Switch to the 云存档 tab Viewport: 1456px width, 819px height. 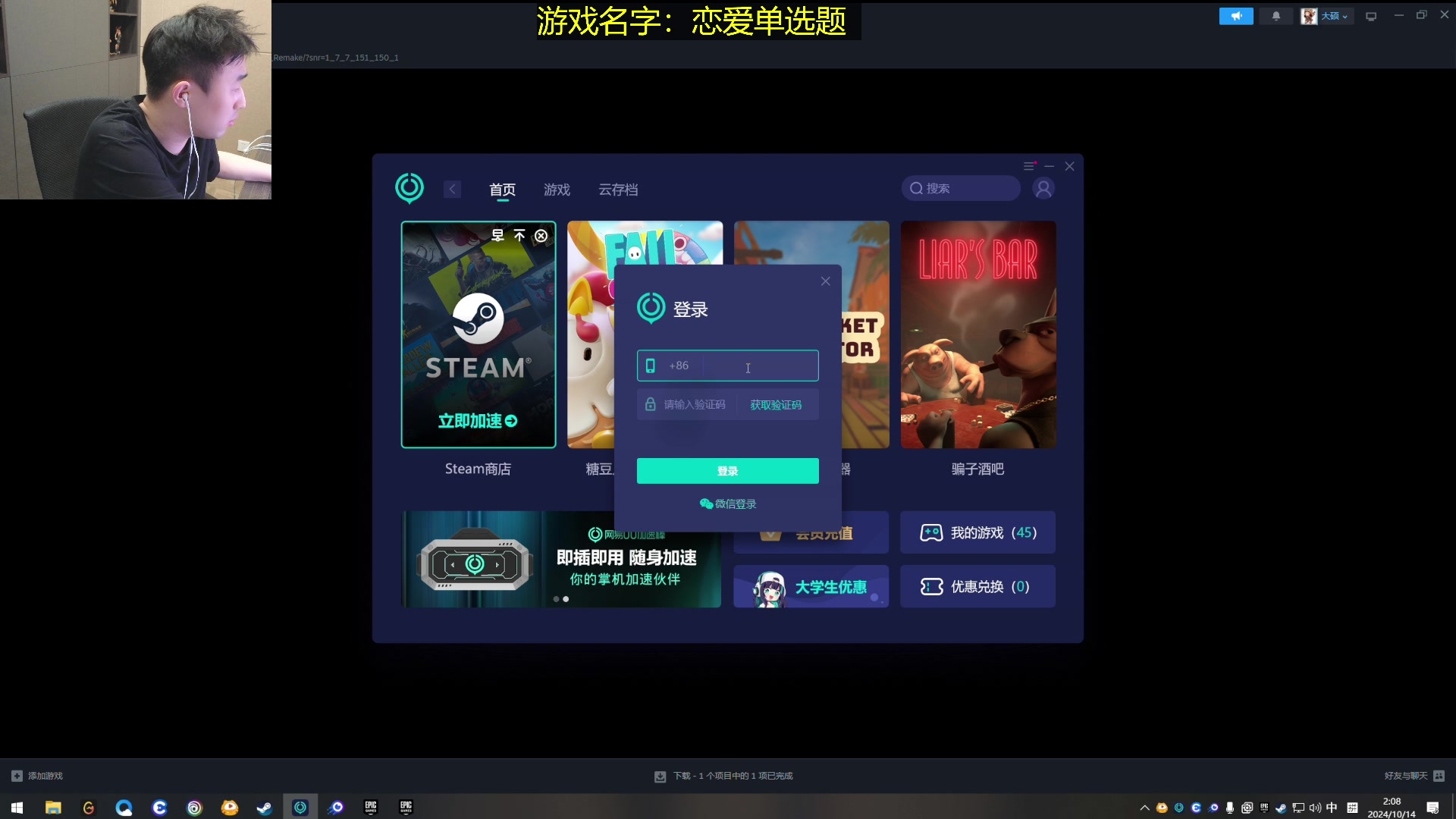(x=618, y=190)
